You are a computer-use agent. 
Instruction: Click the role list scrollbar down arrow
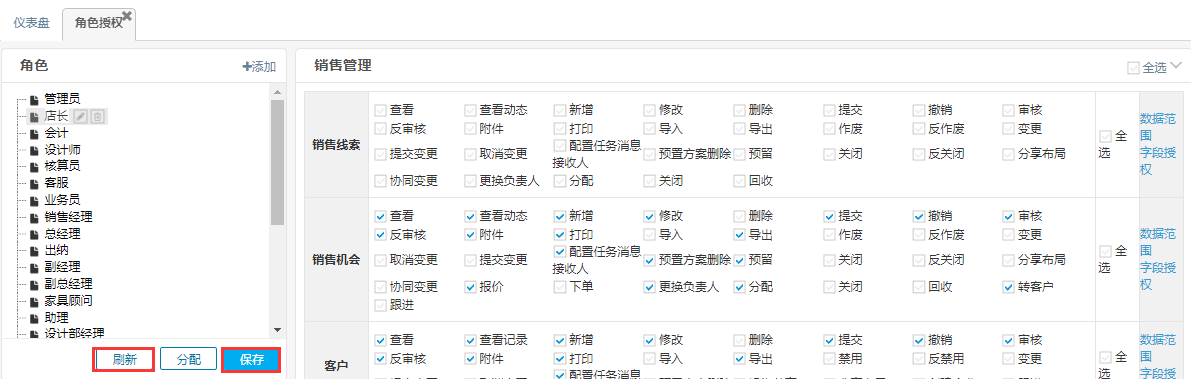click(x=276, y=330)
